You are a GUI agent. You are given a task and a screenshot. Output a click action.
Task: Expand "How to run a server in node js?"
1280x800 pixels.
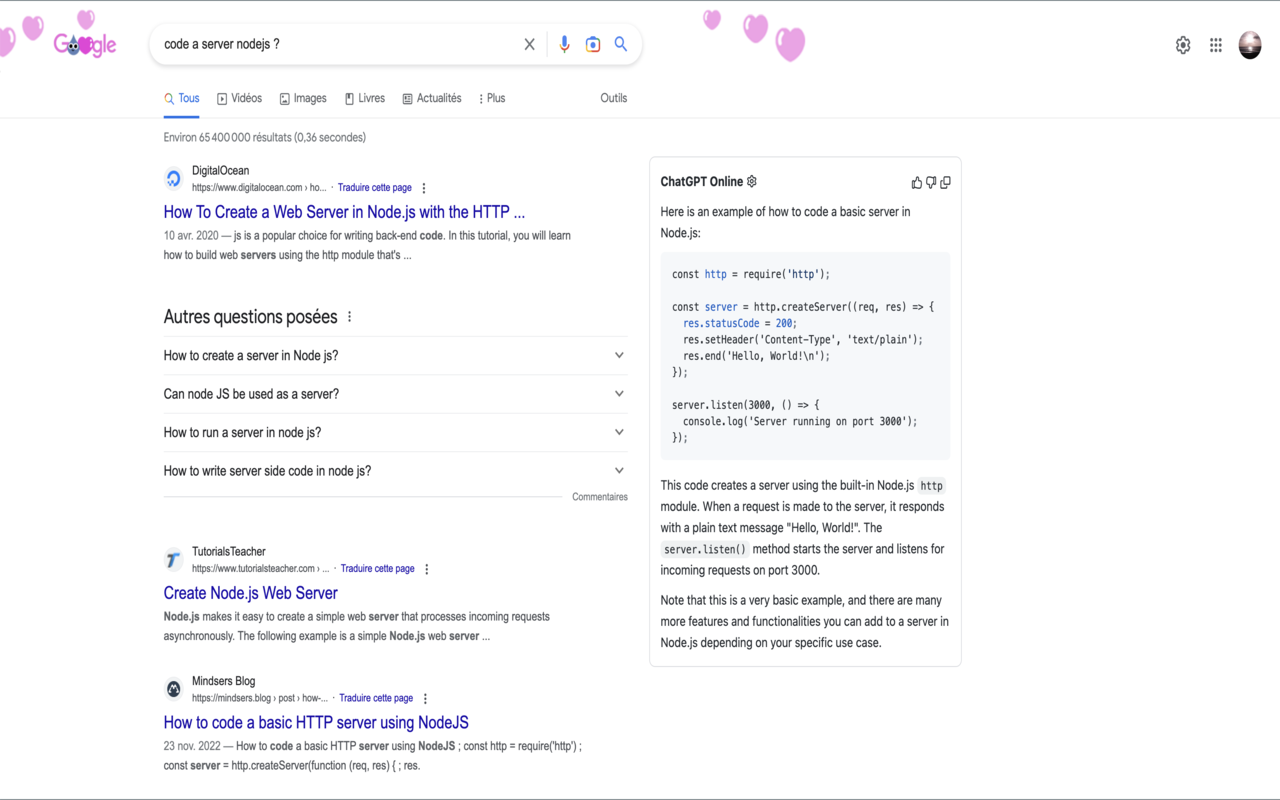pyautogui.click(x=395, y=433)
